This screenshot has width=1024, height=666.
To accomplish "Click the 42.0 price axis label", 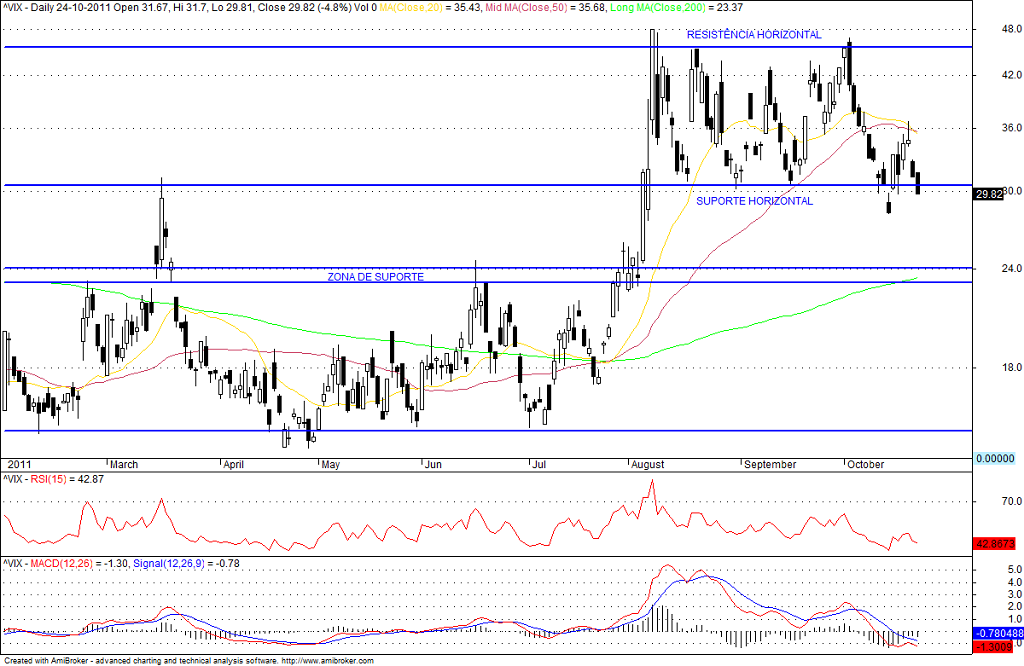I will pos(1012,76).
